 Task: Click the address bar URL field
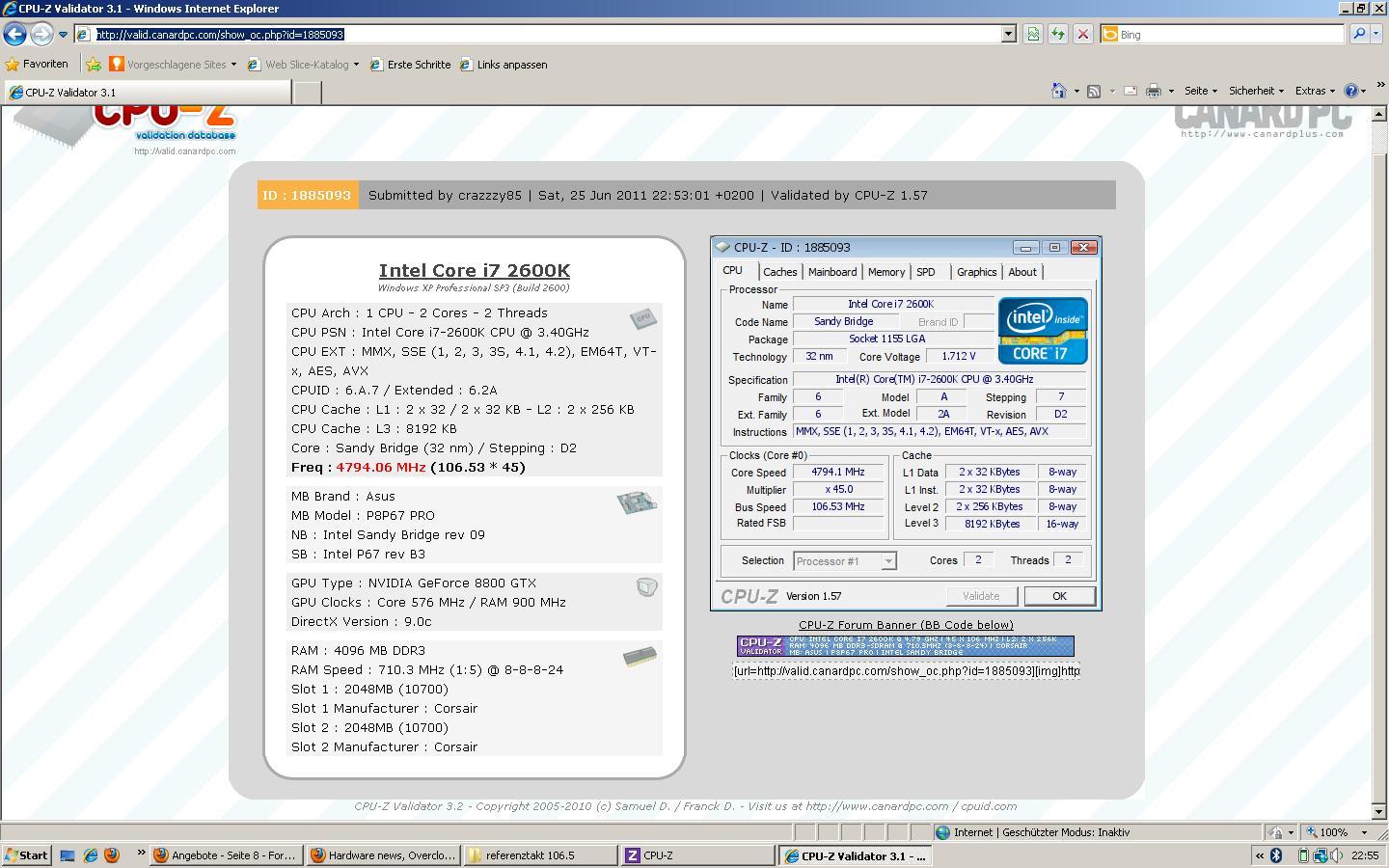coord(547,34)
